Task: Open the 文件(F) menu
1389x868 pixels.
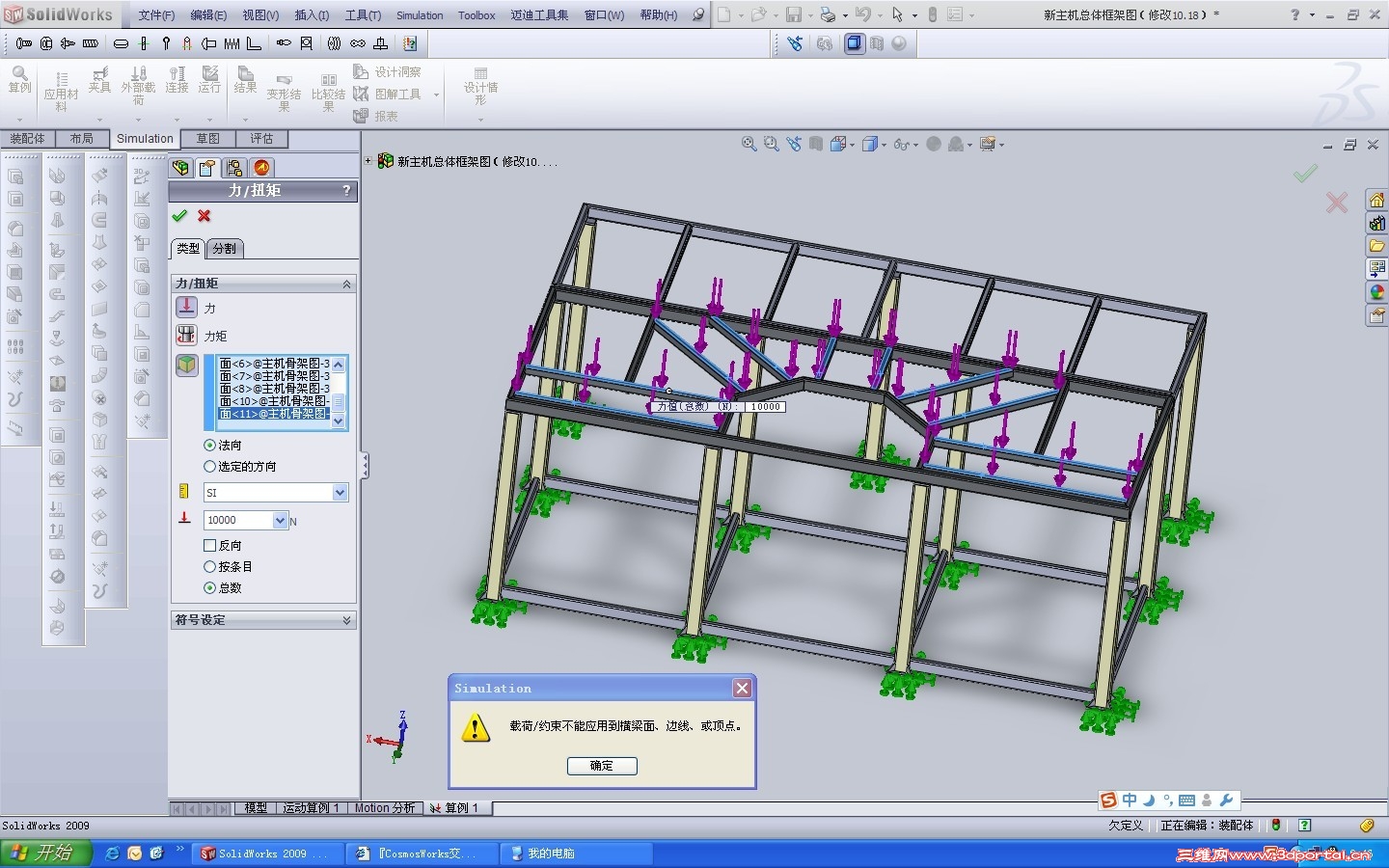Action: [x=156, y=15]
